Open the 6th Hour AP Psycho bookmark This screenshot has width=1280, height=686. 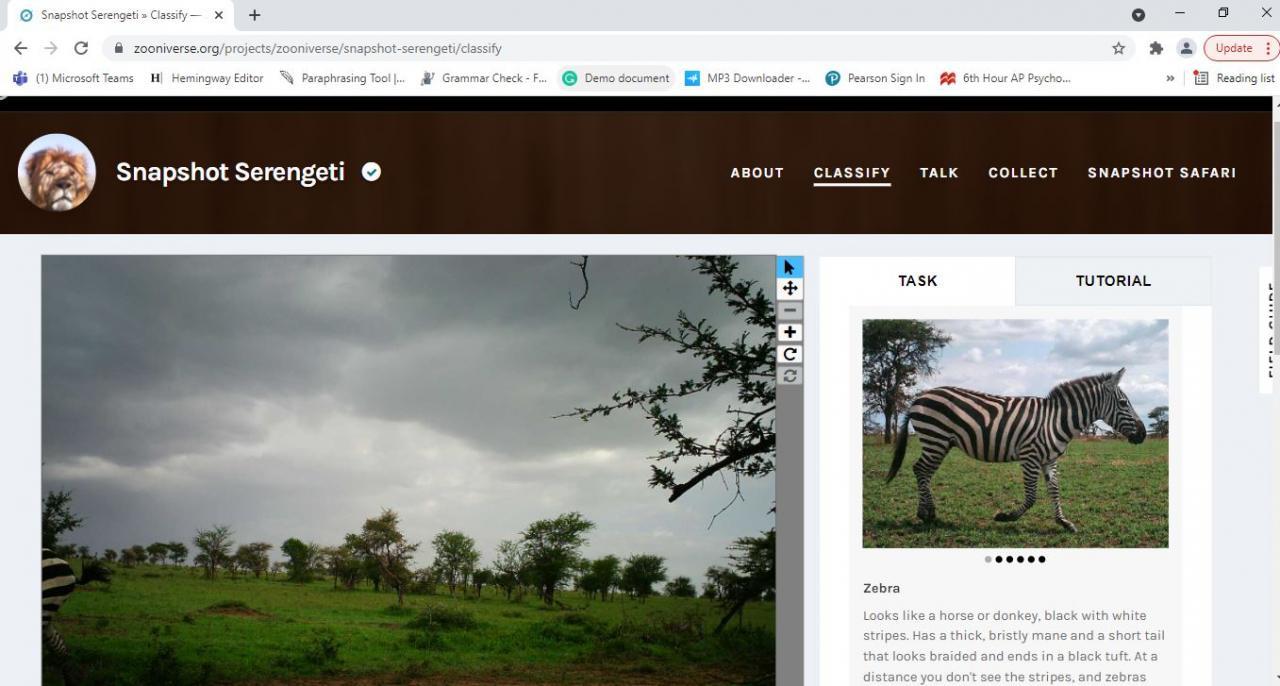tap(1006, 78)
